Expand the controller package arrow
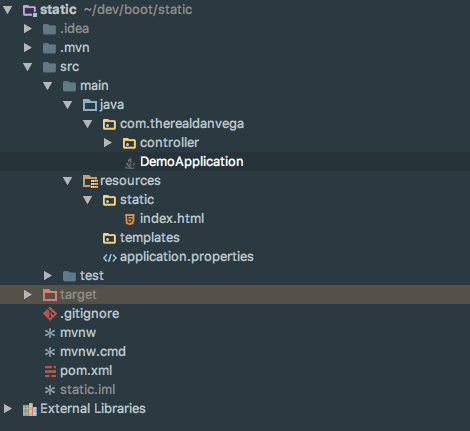This screenshot has width=470, height=431. [x=108, y=143]
